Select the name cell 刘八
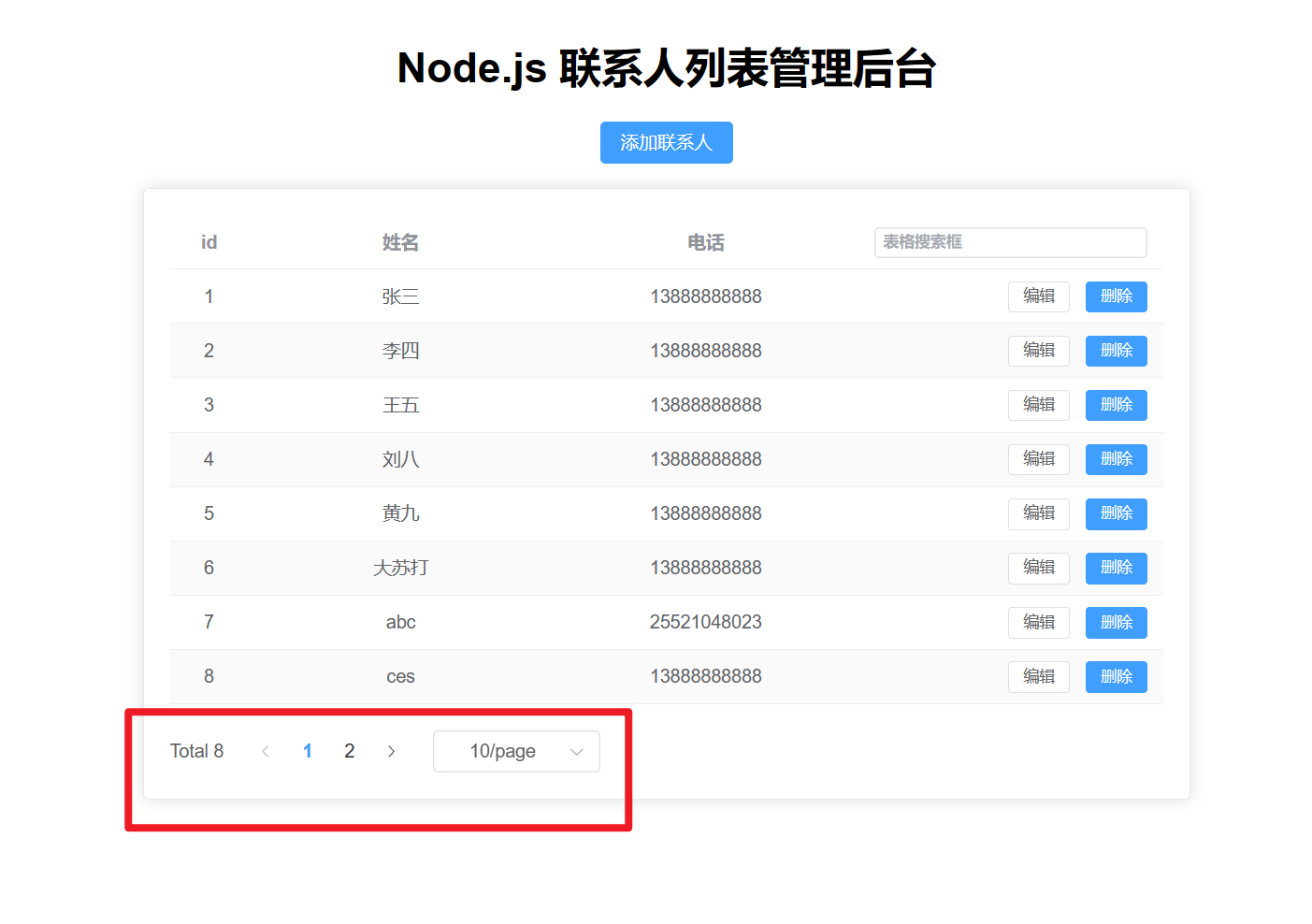The height and width of the screenshot is (924, 1312). point(400,459)
